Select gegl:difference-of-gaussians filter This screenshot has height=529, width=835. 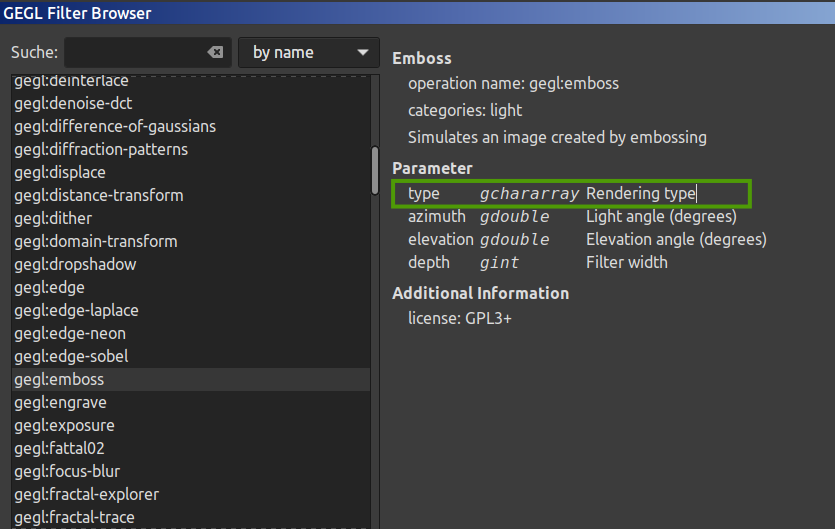tap(191, 126)
